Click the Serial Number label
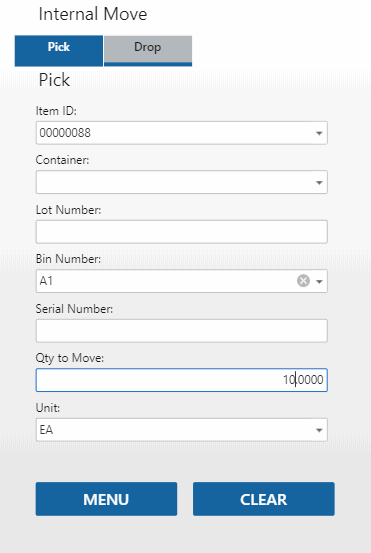Viewport: 371px width, 553px height. point(74,309)
